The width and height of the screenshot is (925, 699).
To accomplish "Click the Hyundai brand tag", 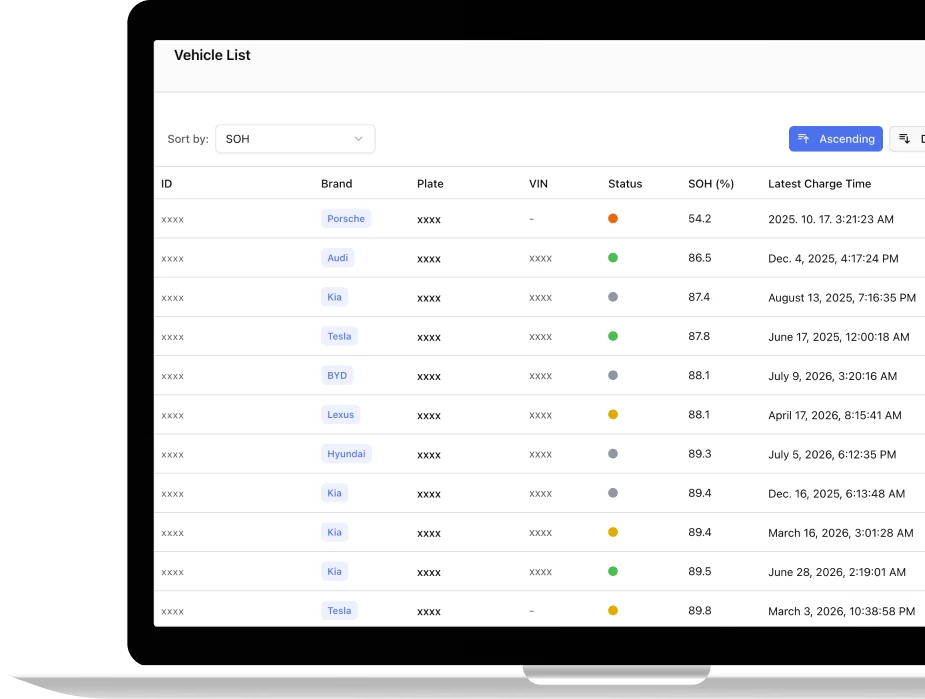I will coord(346,454).
